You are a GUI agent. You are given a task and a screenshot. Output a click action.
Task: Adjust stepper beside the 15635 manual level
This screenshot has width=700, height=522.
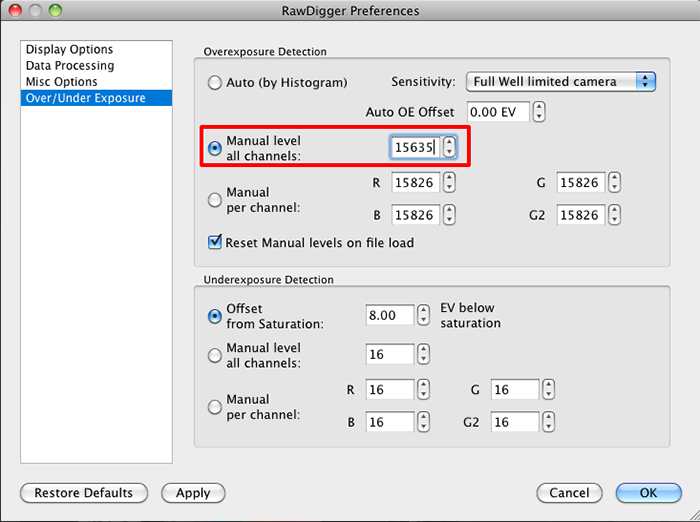[449, 147]
